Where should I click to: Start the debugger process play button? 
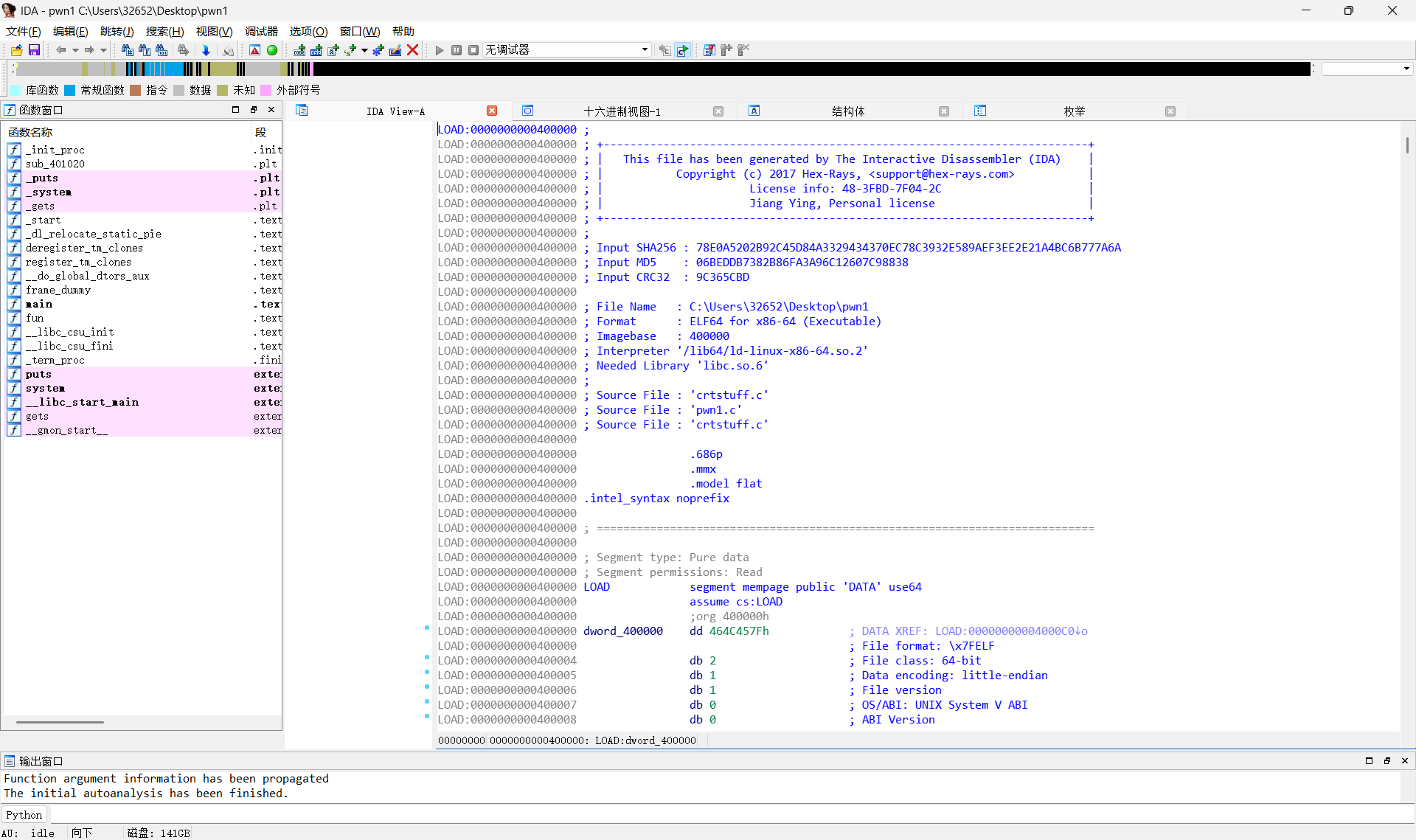coord(440,50)
